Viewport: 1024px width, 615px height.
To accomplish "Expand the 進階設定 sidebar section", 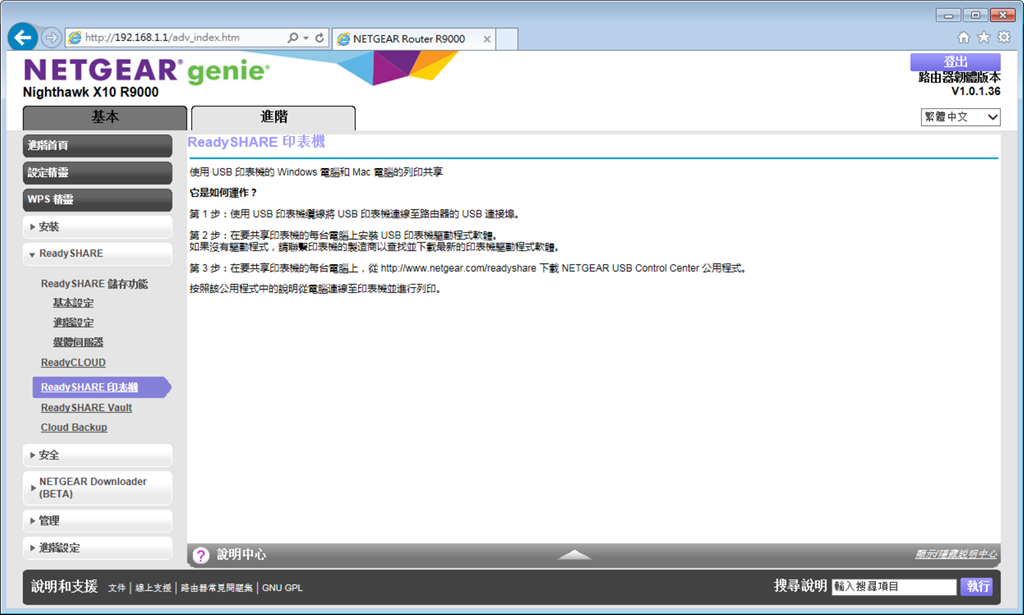I will tap(97, 548).
